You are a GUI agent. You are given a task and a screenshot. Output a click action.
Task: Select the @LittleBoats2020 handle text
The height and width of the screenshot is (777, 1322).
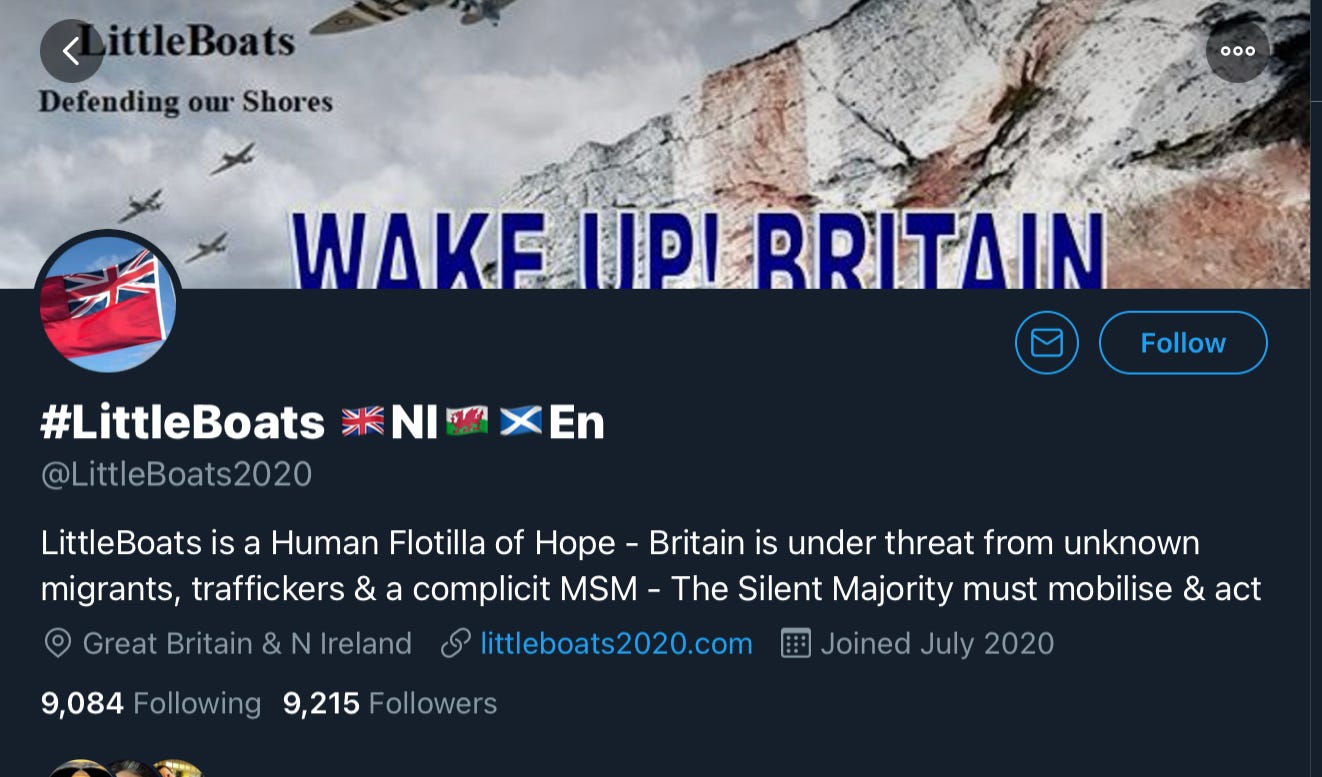pos(176,474)
